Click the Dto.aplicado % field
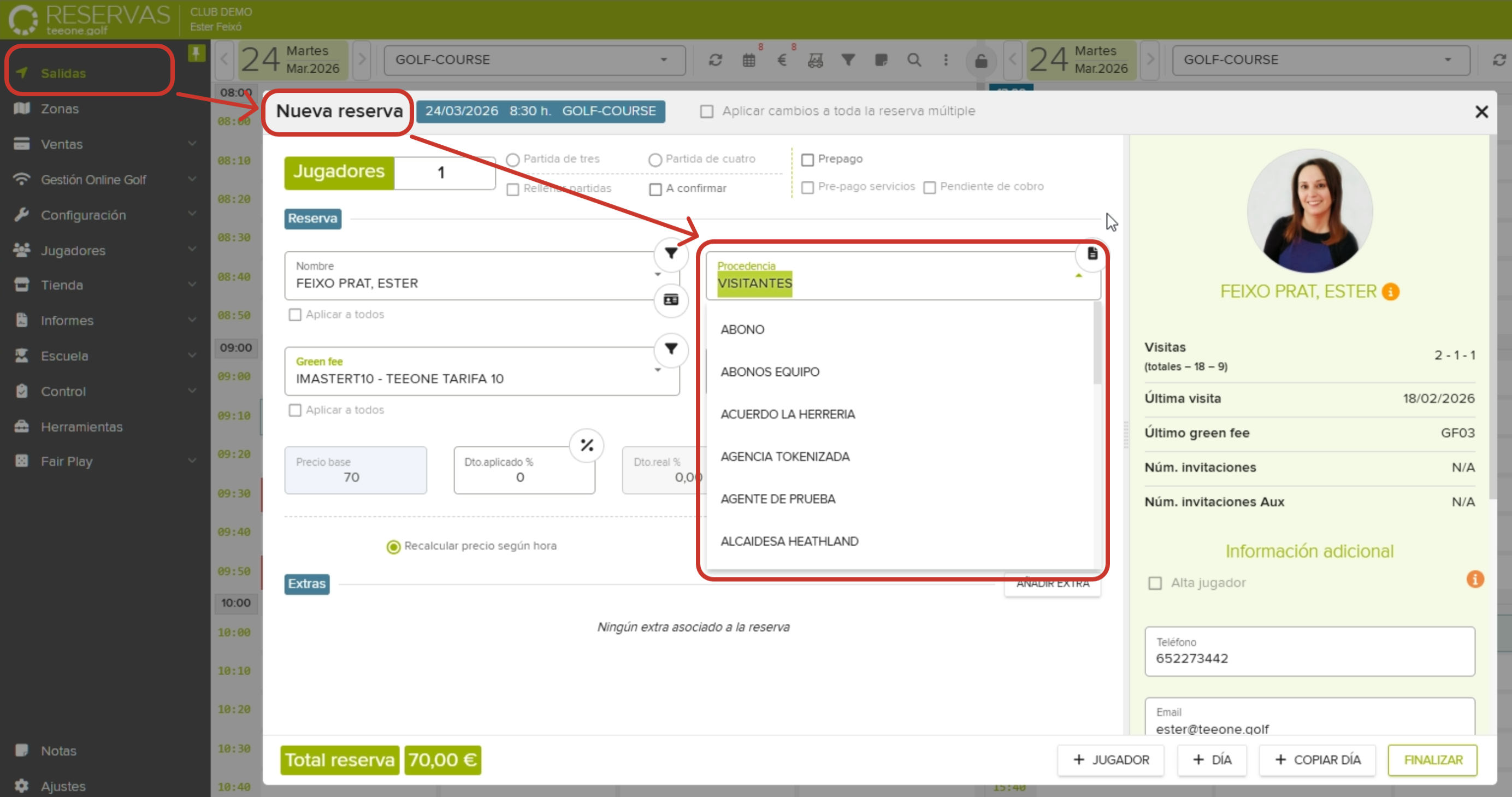Screen dimensions: 1512x797 524,470
